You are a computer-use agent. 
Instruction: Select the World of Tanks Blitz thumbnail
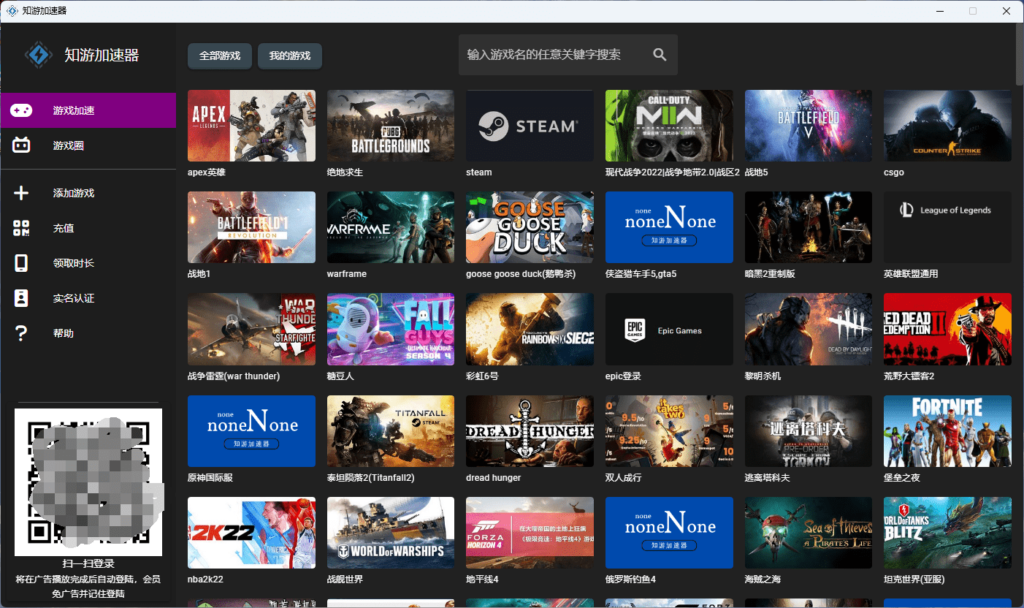[x=948, y=533]
